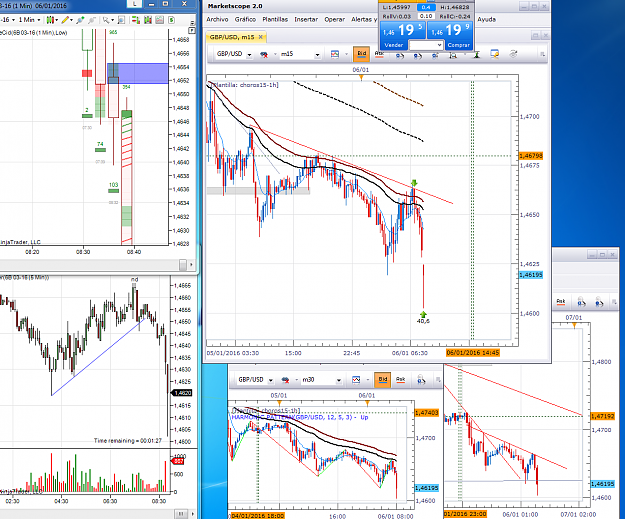625x519 pixels.
Task: Expand the m15 timeframe dropdown
Action: pyautogui.click(x=317, y=55)
